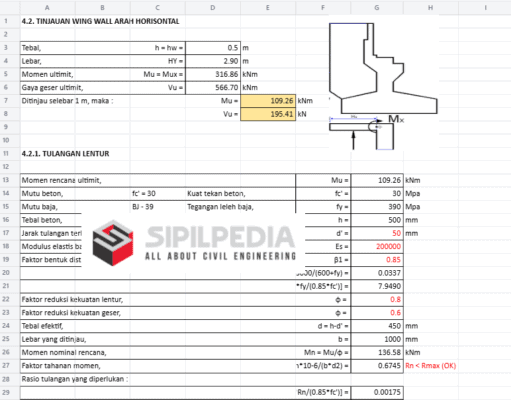Select column G header

[377, 7]
